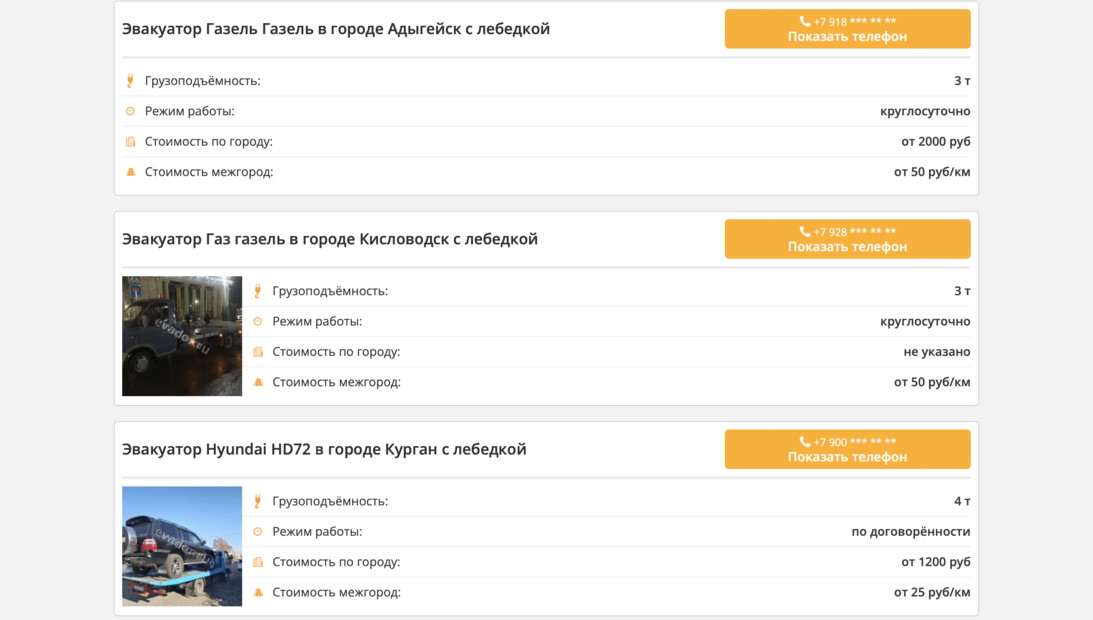
Task: Show phone number starting +7 918
Action: (847, 29)
